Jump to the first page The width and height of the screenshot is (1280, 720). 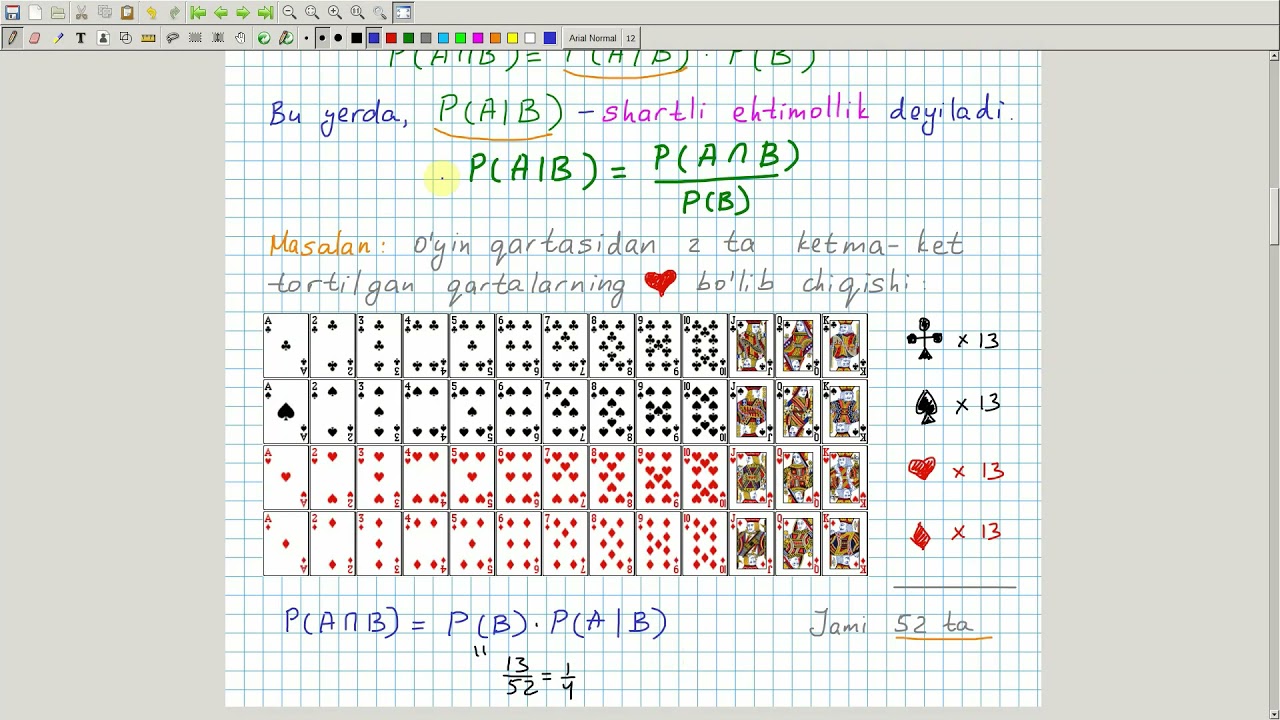tap(198, 13)
